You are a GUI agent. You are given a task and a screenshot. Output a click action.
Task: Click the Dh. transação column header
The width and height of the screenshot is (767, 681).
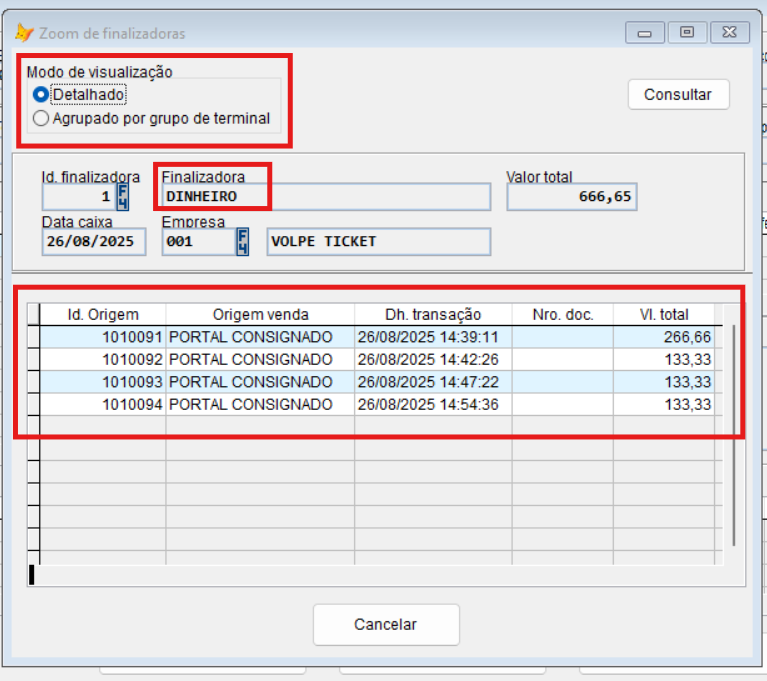click(433, 314)
